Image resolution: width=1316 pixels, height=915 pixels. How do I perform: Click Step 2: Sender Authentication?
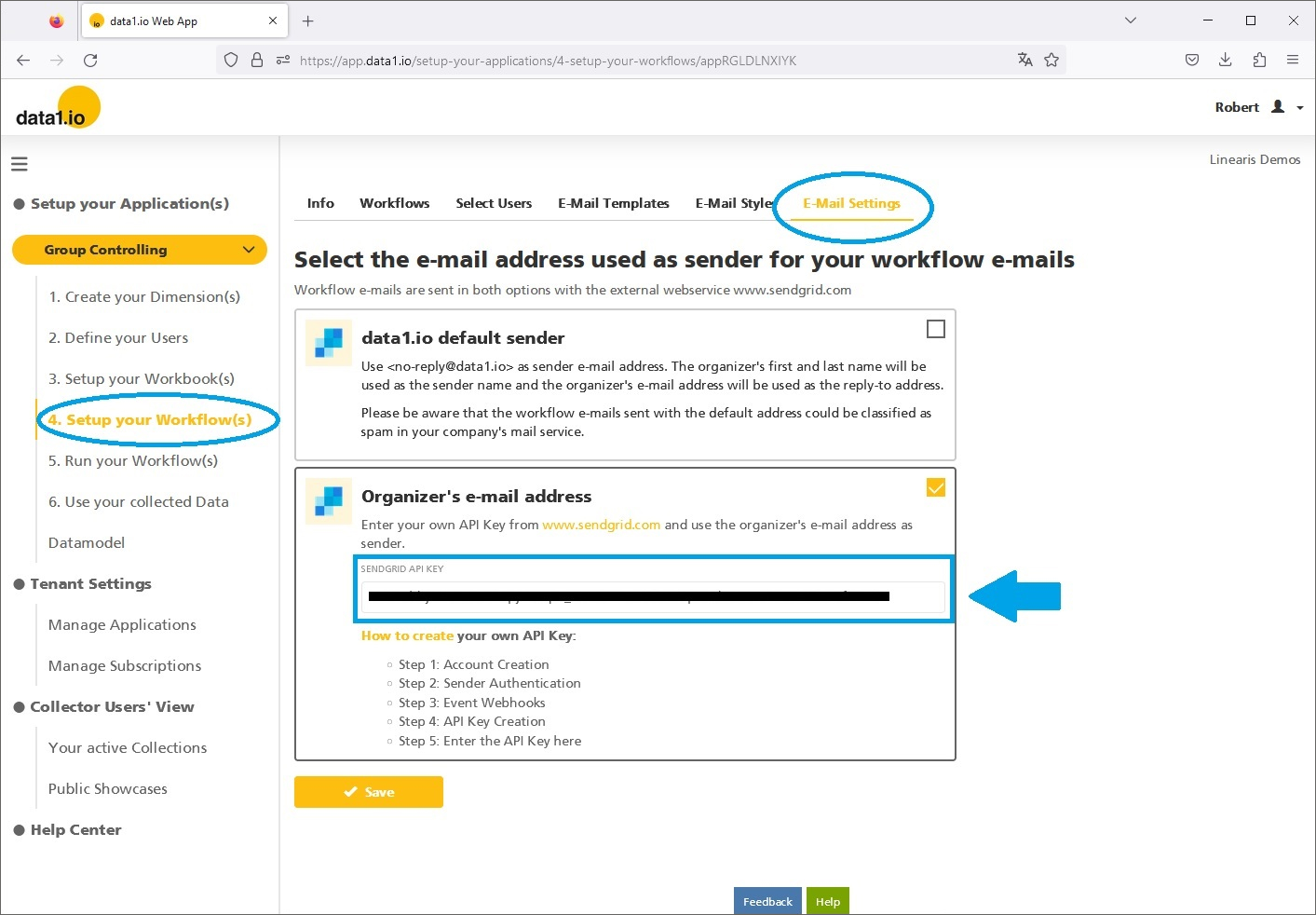(490, 683)
